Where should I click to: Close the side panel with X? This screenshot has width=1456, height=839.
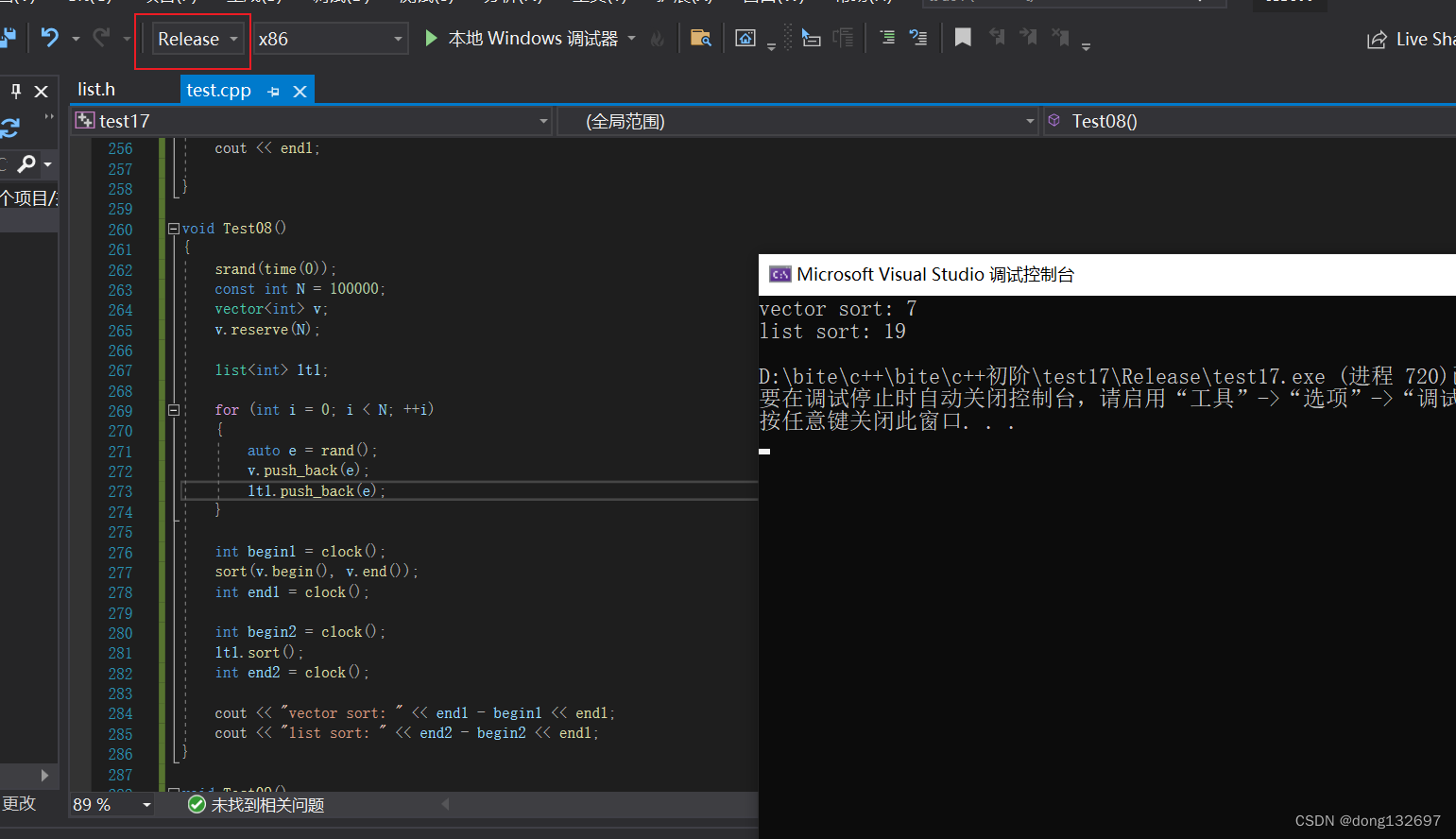[x=41, y=91]
